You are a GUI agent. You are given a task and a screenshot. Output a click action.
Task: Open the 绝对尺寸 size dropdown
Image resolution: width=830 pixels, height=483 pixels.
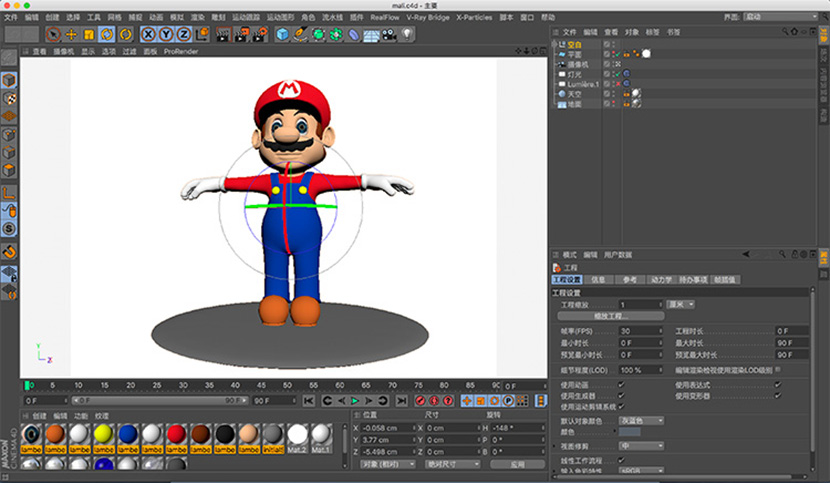point(453,464)
